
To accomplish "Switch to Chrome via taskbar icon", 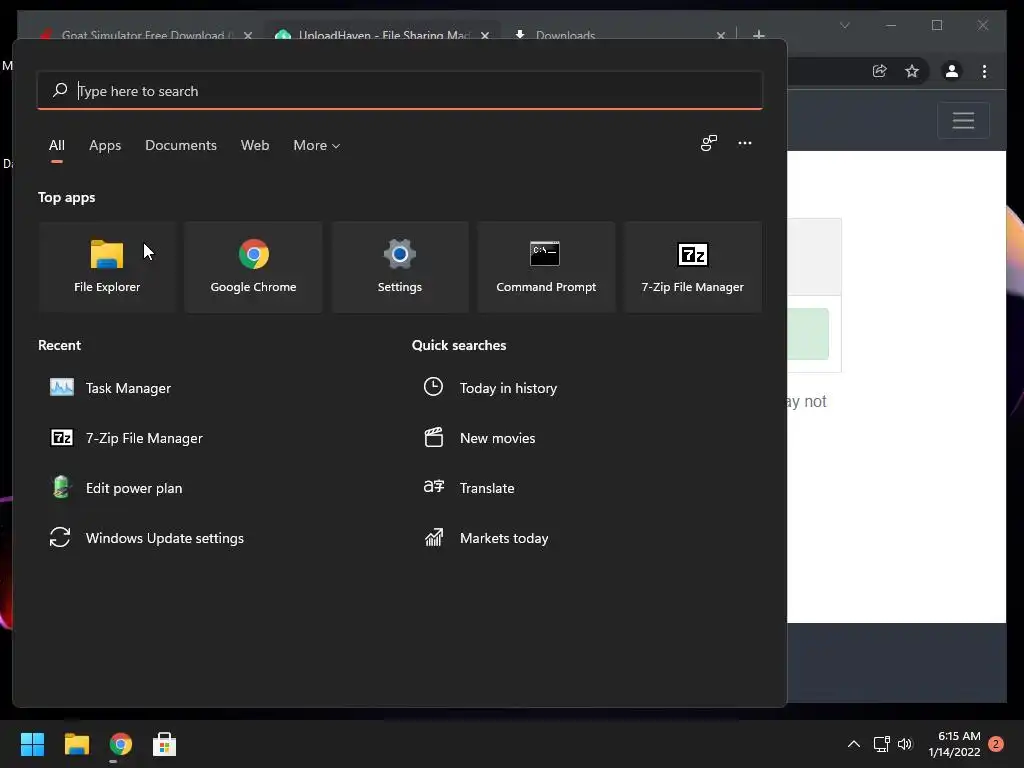I will coord(121,744).
